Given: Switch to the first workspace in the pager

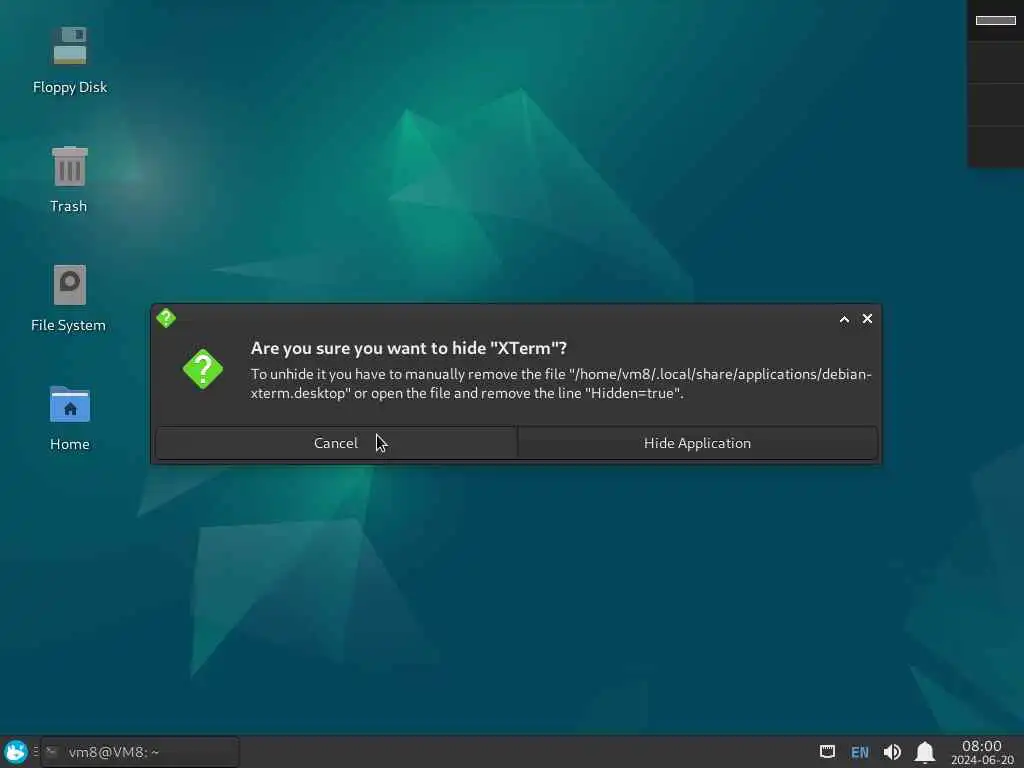Looking at the screenshot, I should click(995, 20).
